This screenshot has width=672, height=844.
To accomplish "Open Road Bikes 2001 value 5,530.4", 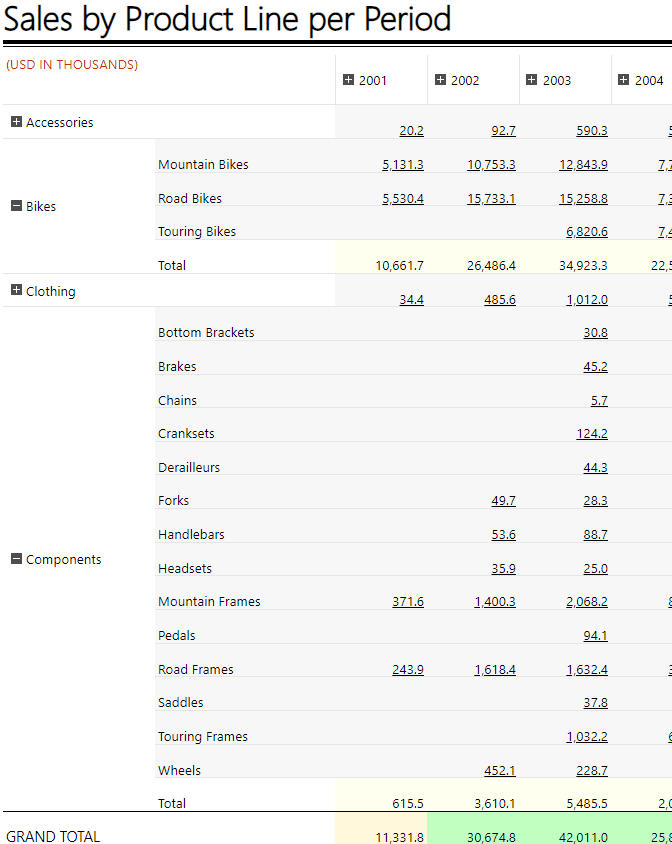I will coord(403,199).
